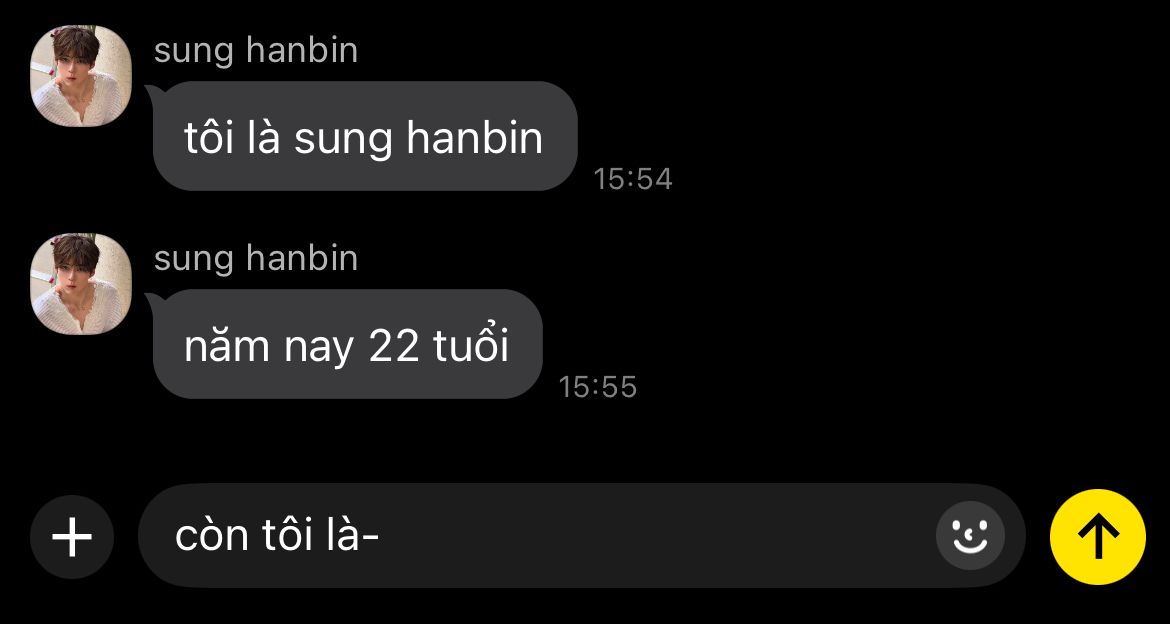Place cursor after the dash in the draft text
The height and width of the screenshot is (624, 1170).
click(382, 536)
